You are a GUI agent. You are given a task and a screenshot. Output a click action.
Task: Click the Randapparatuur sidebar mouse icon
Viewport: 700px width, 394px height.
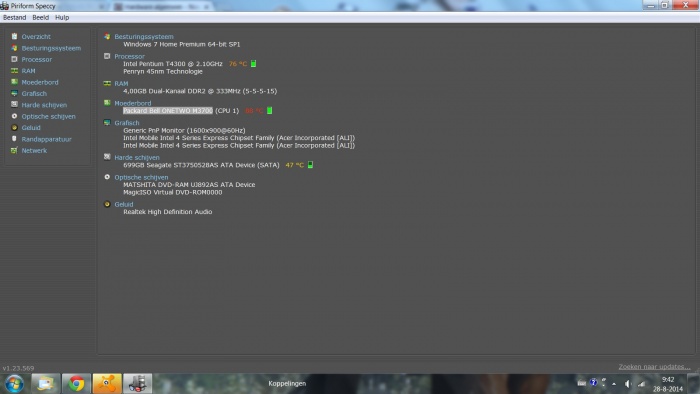click(14, 139)
